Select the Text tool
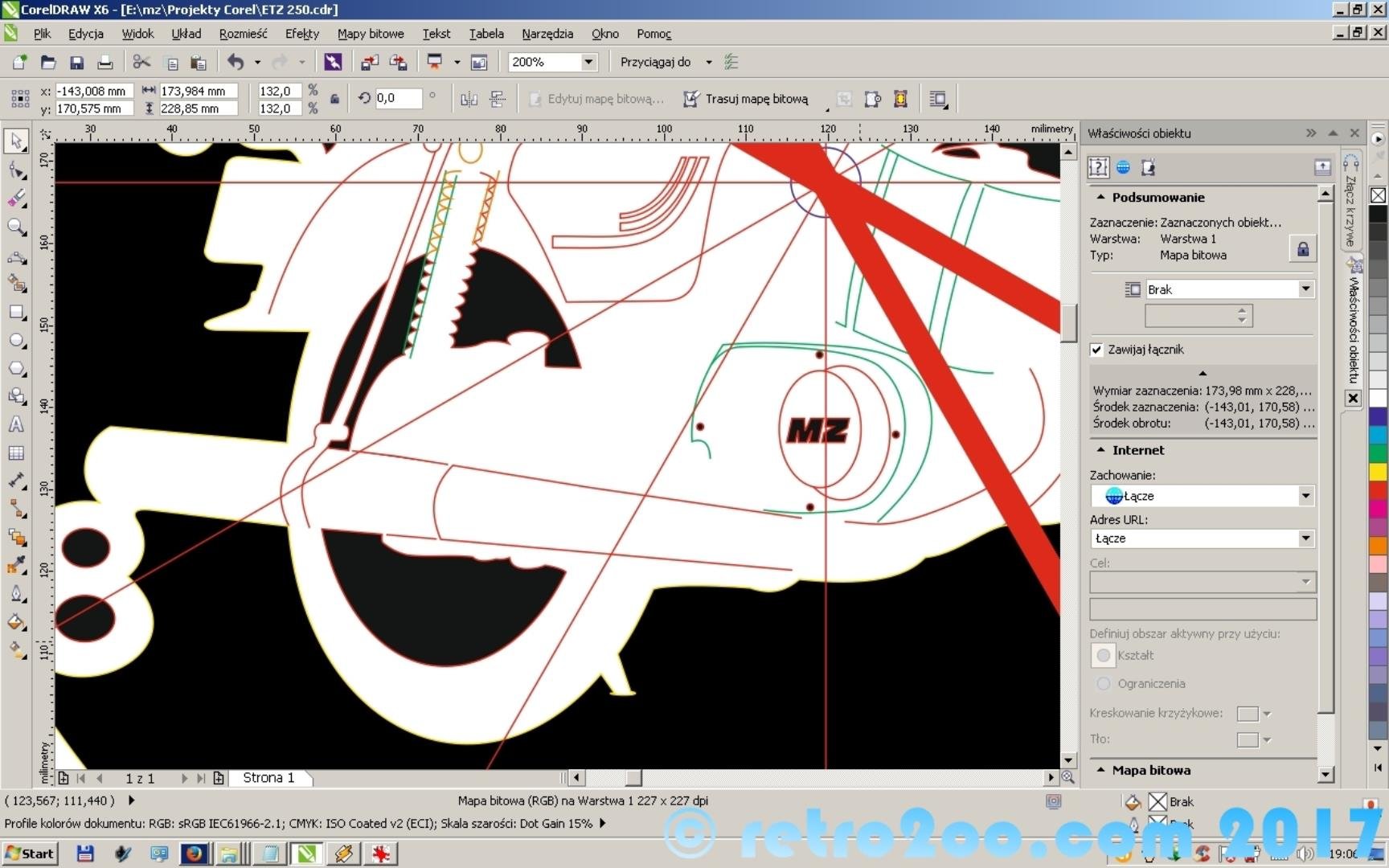1389x868 pixels. [x=16, y=424]
